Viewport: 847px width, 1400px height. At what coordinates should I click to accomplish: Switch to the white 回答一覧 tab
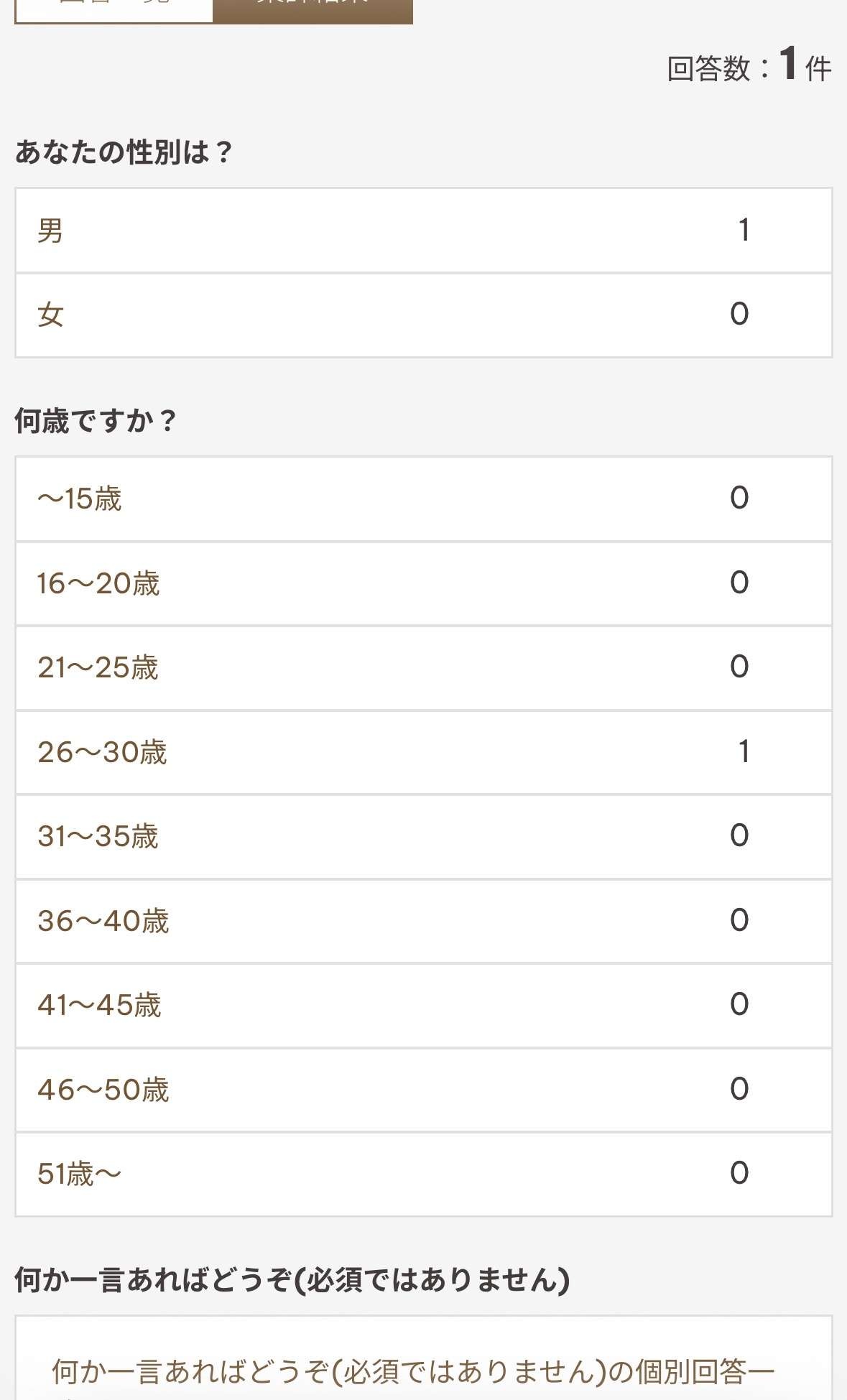(x=114, y=9)
